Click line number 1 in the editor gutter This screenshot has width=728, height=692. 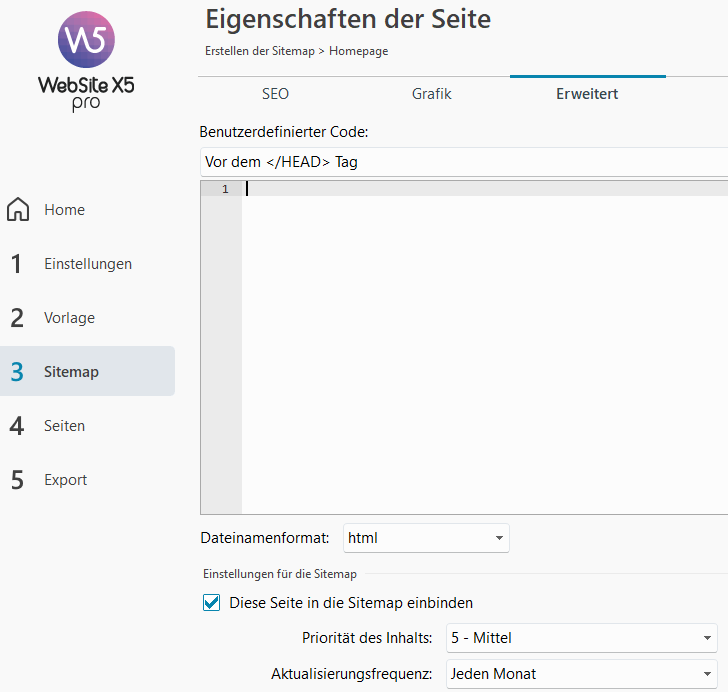pos(225,189)
